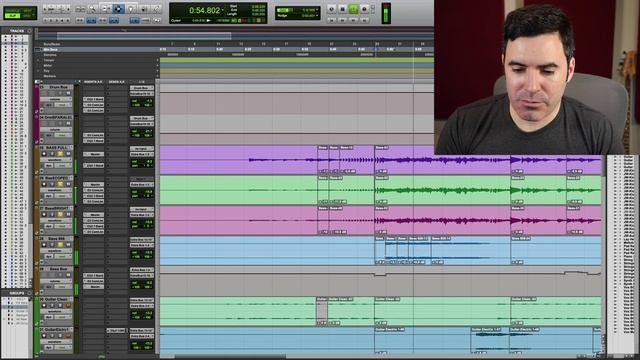The width and height of the screenshot is (640, 360).
Task: Solo the BassSCOPED track
Action: pos(60,184)
